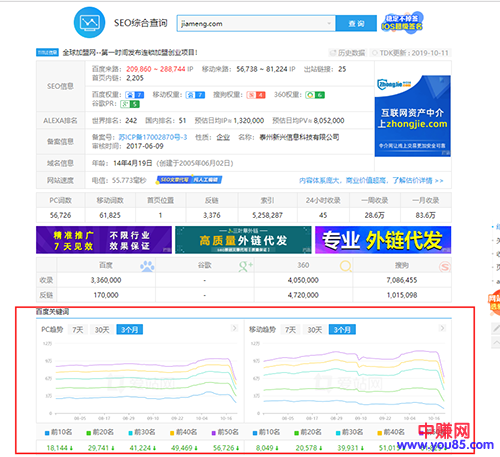
Task: Select the 3个月 tab in PC趋势
Action: (x=130, y=330)
